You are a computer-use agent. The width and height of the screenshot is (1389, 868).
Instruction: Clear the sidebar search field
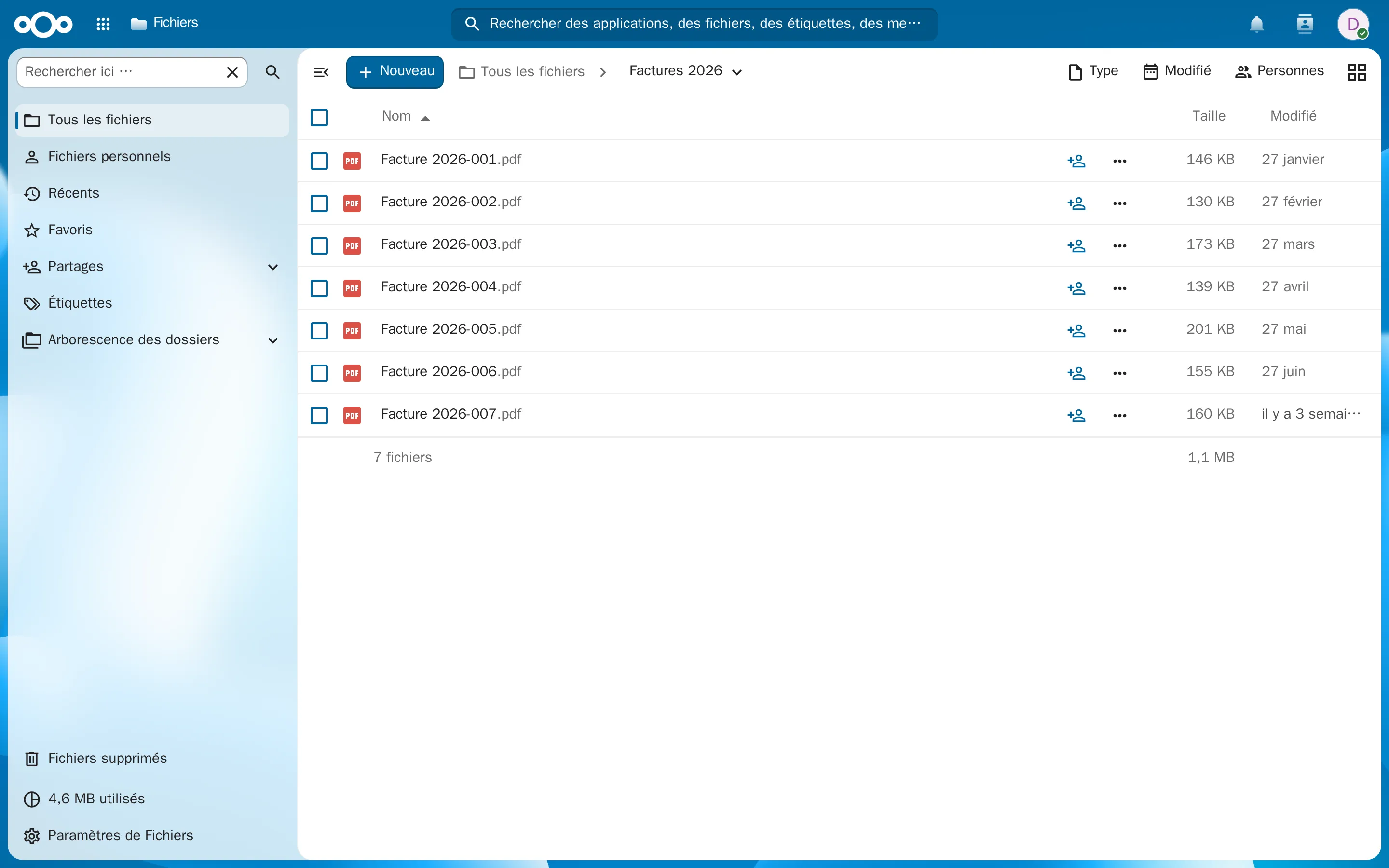coord(232,72)
